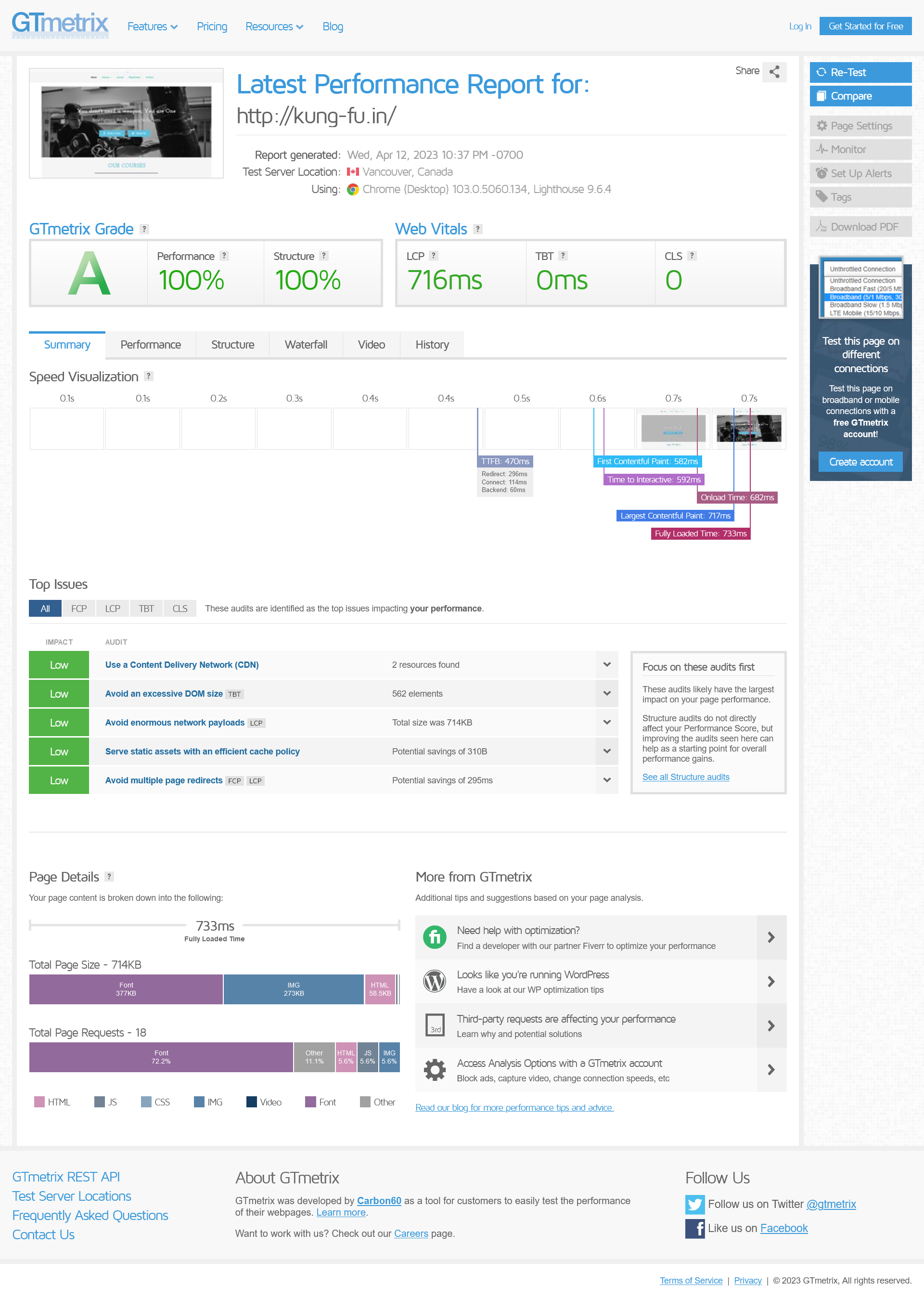The height and width of the screenshot is (1298, 924).
Task: Click the Share icon button
Action: coord(774,72)
